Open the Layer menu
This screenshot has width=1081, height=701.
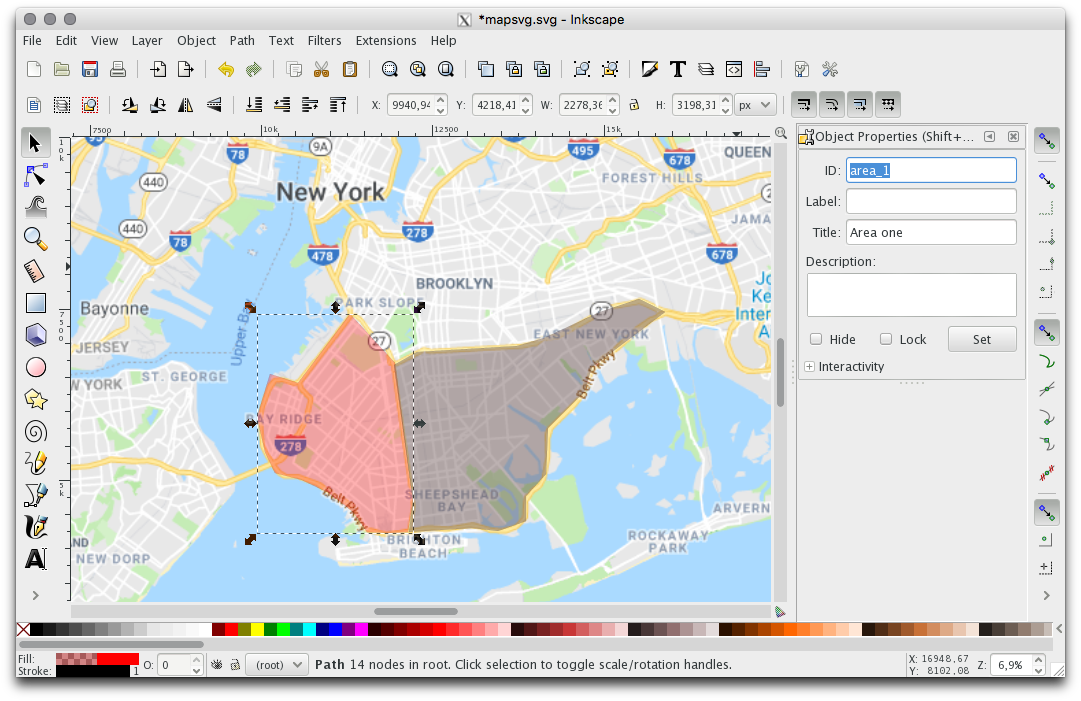147,41
